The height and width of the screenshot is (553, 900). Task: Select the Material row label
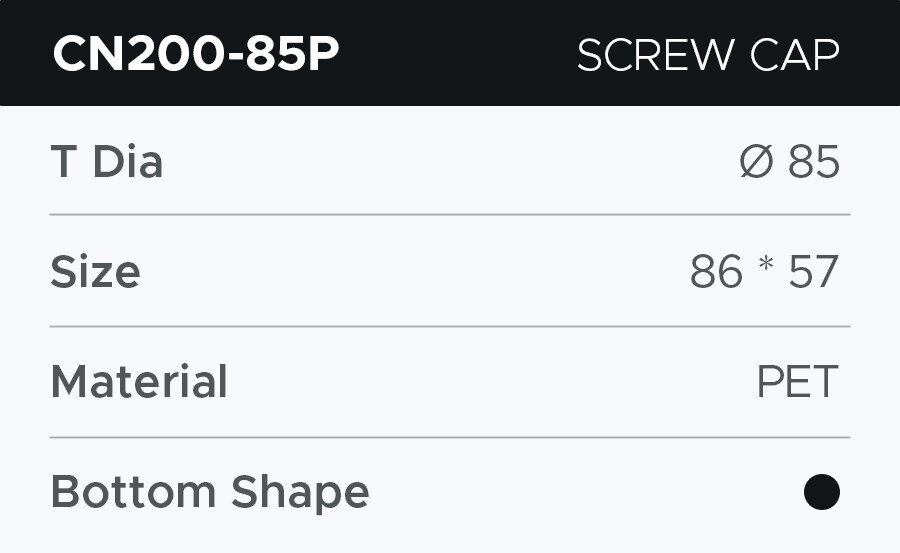click(139, 382)
